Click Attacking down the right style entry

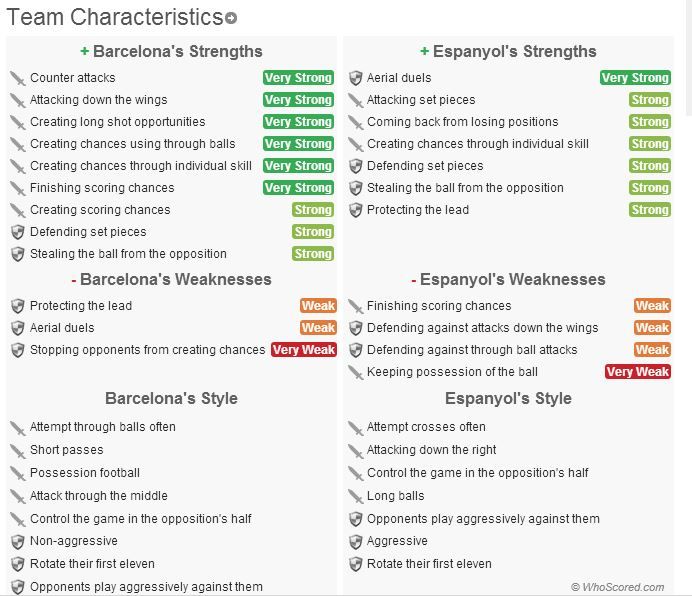click(431, 450)
